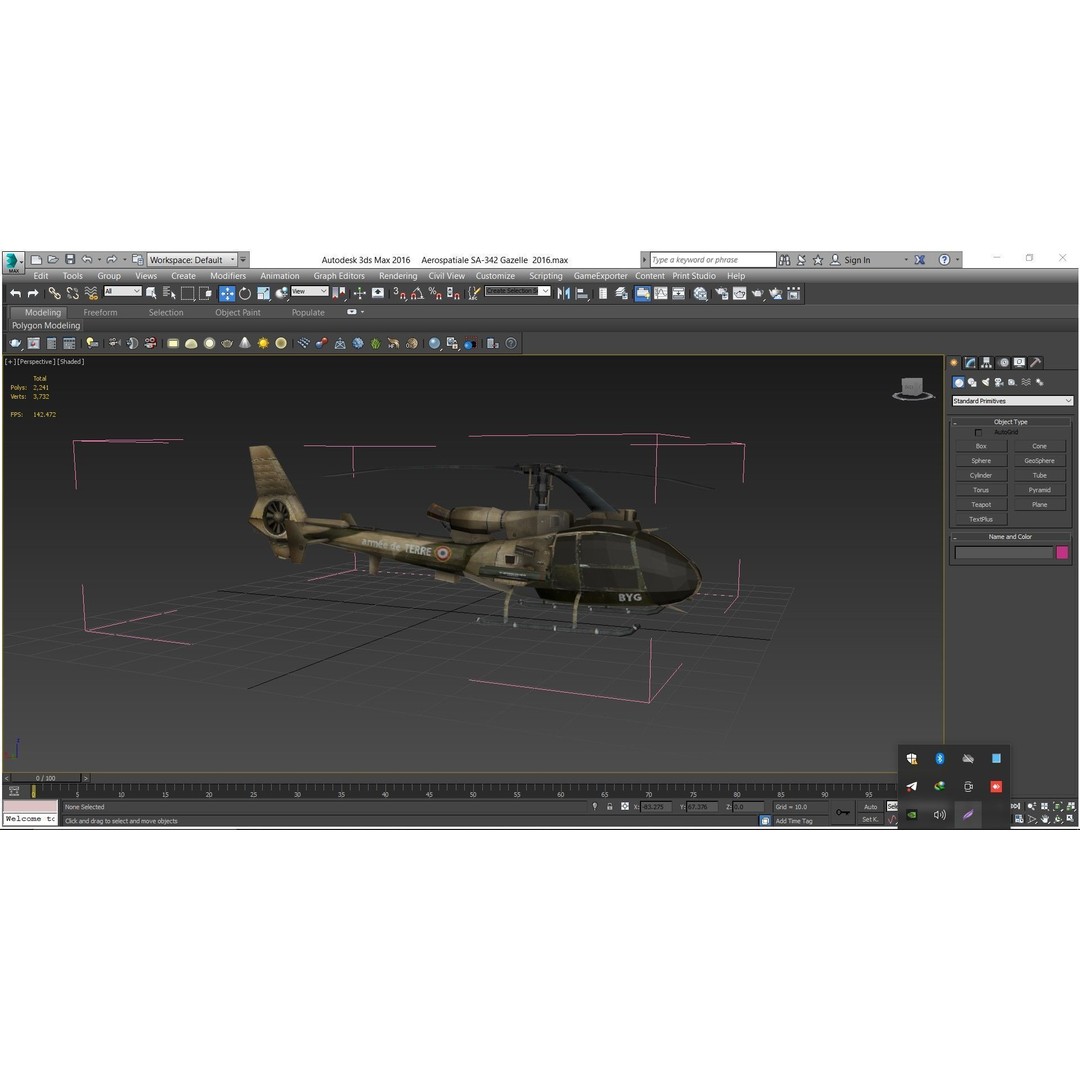Collapse the Object Type rollout
1080x1080 pixels.
[1010, 422]
